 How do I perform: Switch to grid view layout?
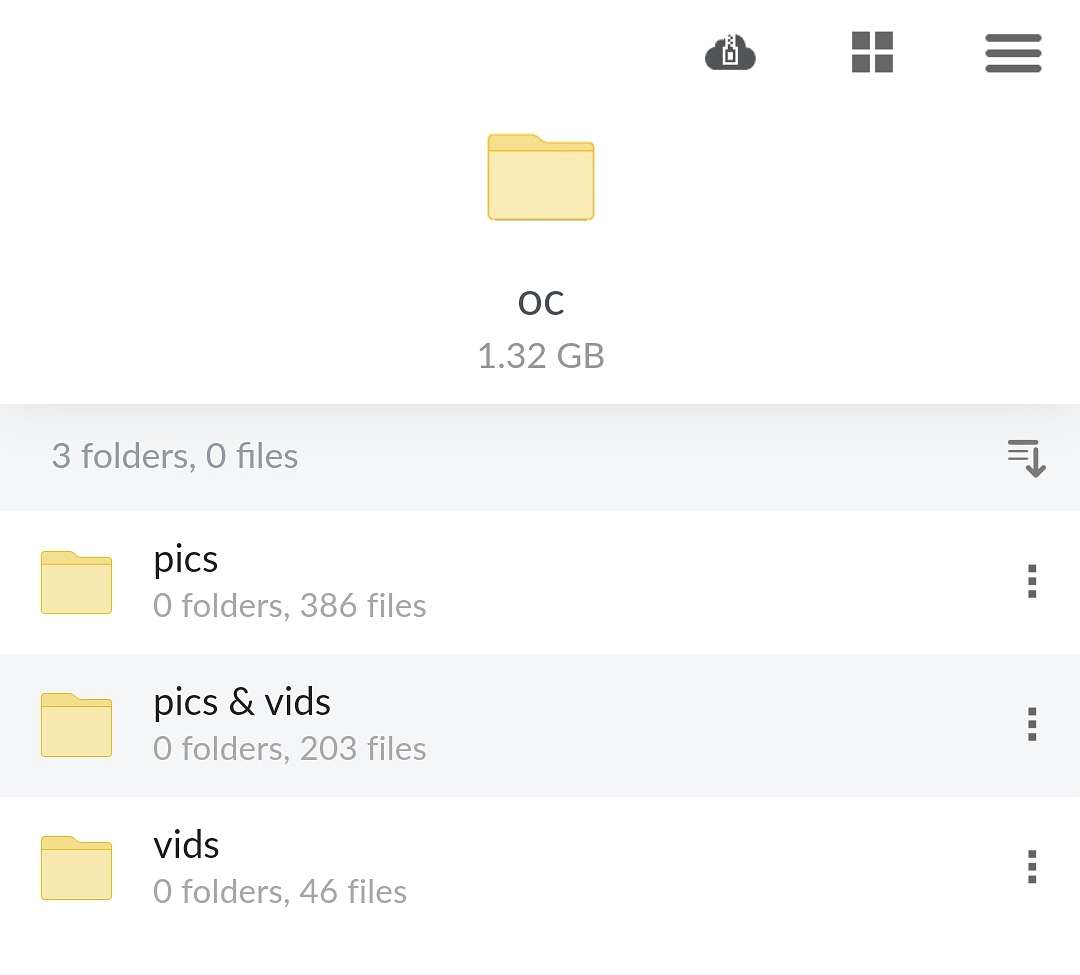pyautogui.click(x=872, y=52)
